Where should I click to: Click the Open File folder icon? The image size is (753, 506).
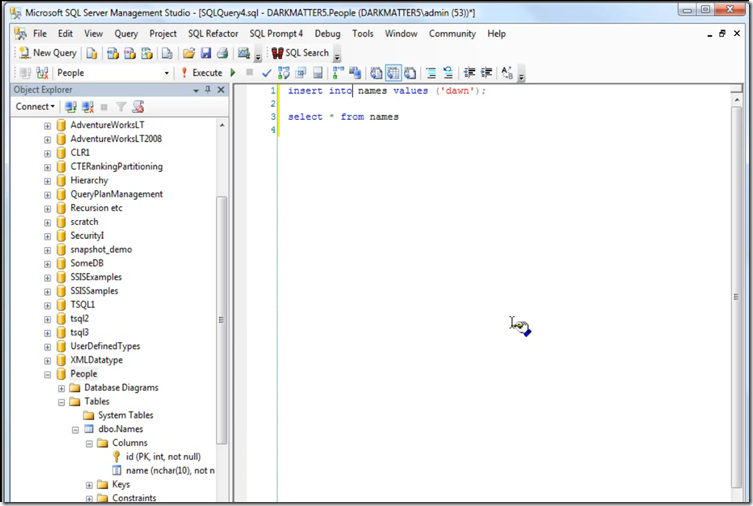coord(189,53)
